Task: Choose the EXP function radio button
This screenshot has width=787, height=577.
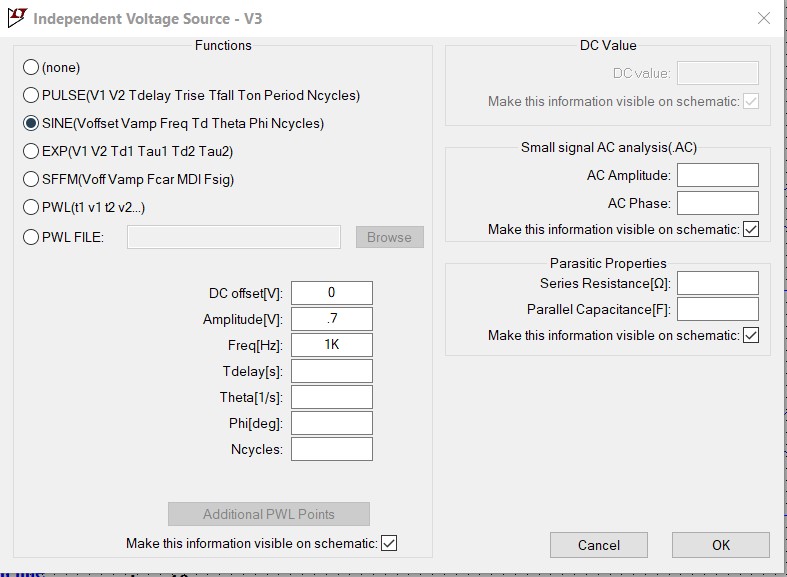Action: (x=31, y=151)
